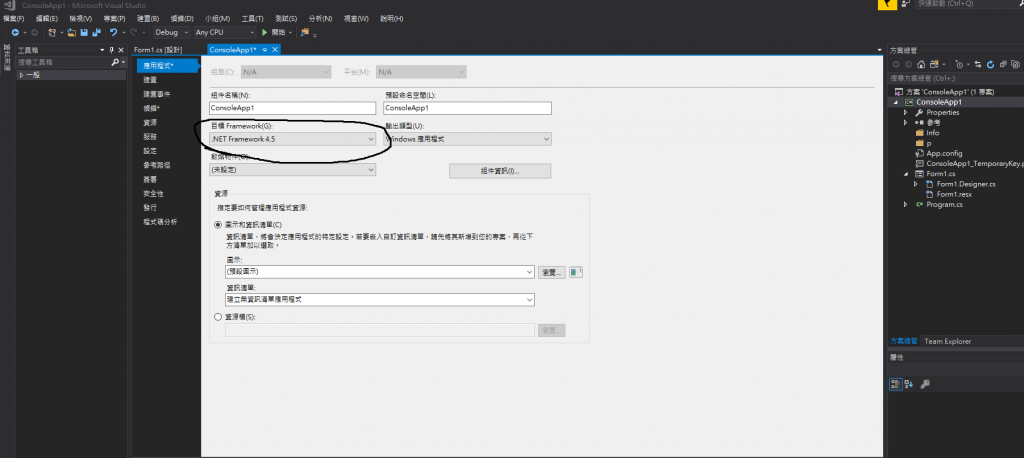Click the Solution Explorer search field
Screen dimensions: 1024x458
(x=956, y=78)
